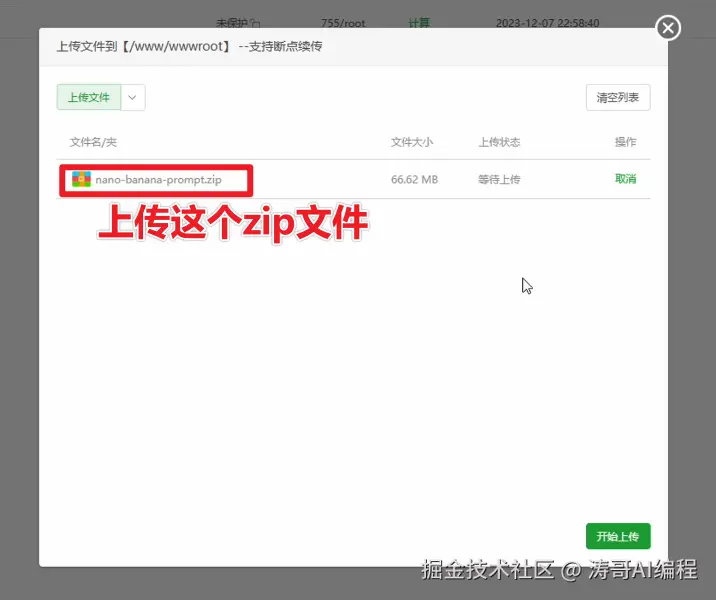Click 755/root permission in background list

[343, 23]
